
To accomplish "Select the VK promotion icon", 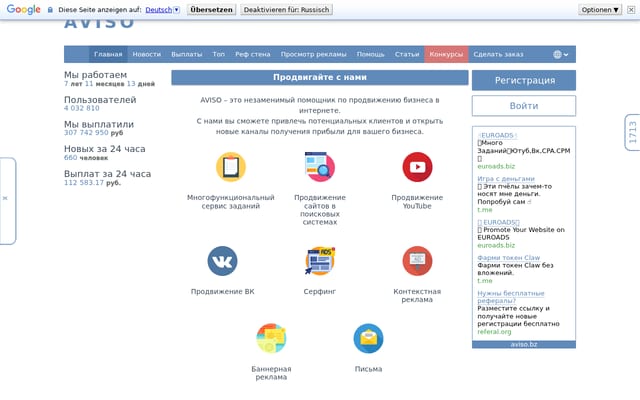I will coord(222,261).
